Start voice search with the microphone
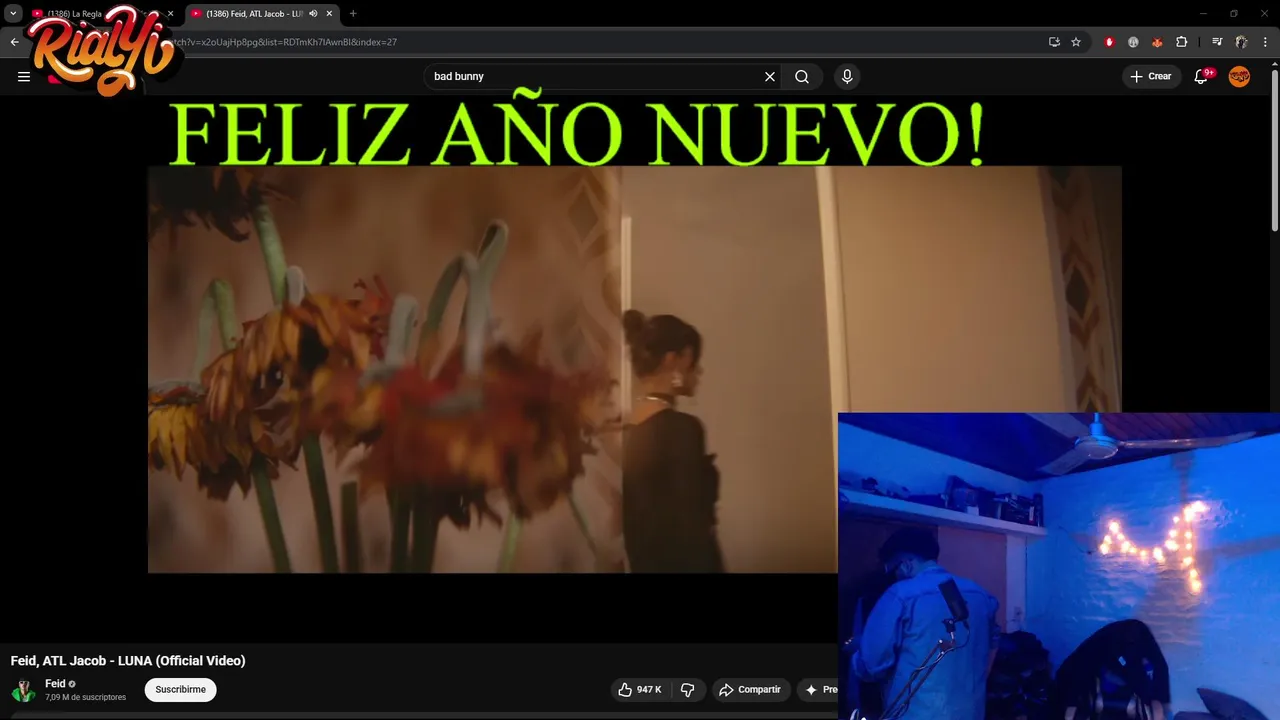 click(x=847, y=77)
